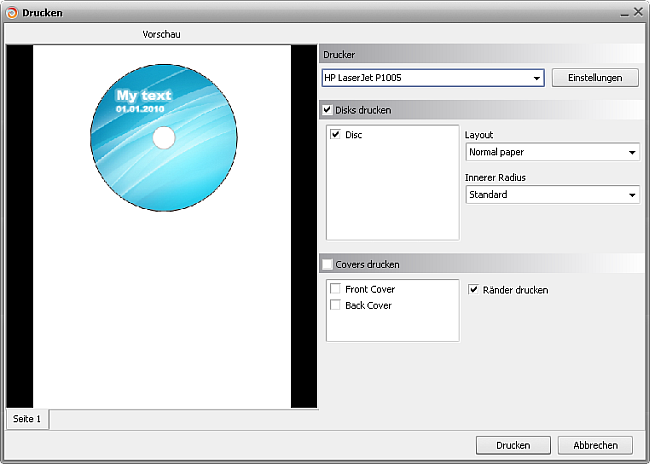This screenshot has width=650, height=464.
Task: Click the app logo icon in title bar
Action: pyautogui.click(x=12, y=13)
